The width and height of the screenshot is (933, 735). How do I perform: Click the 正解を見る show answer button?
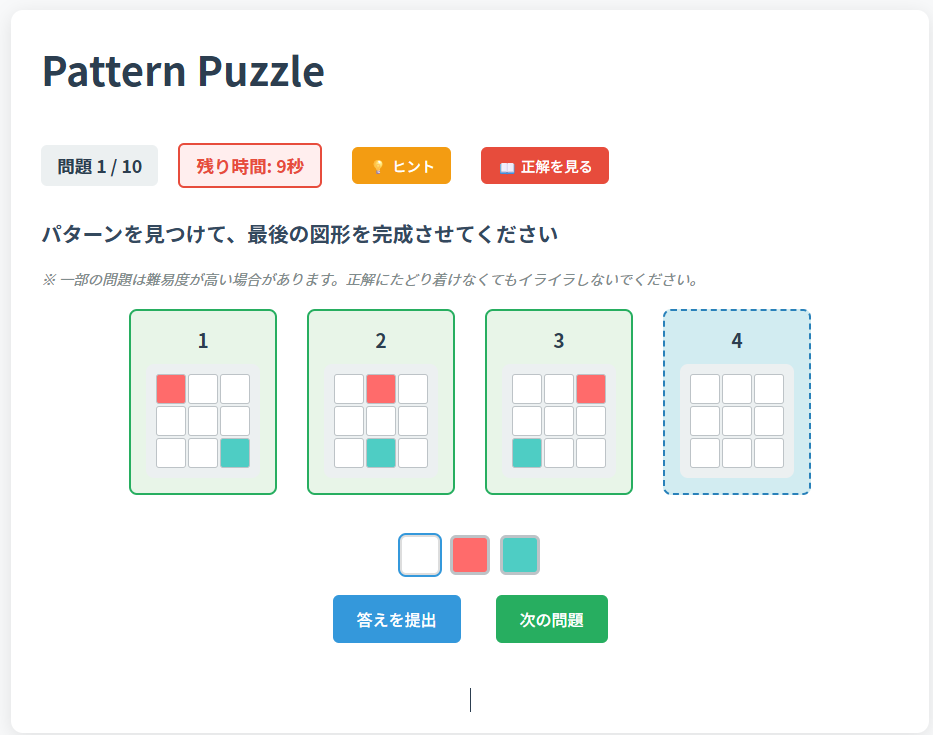pyautogui.click(x=545, y=166)
